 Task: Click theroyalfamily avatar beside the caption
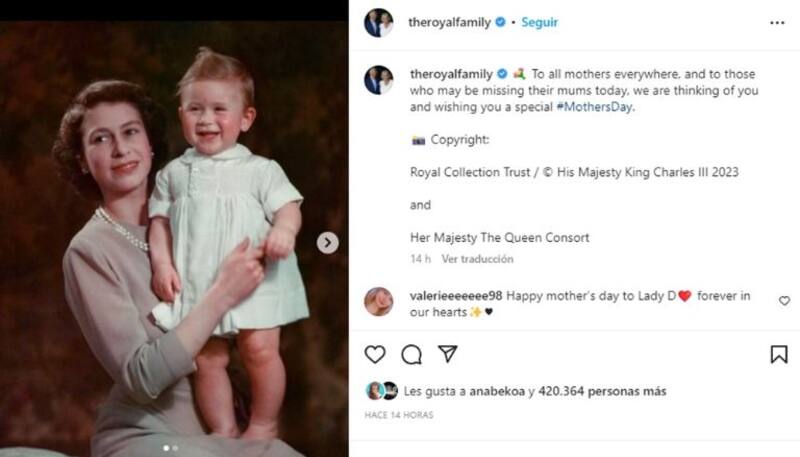379,80
